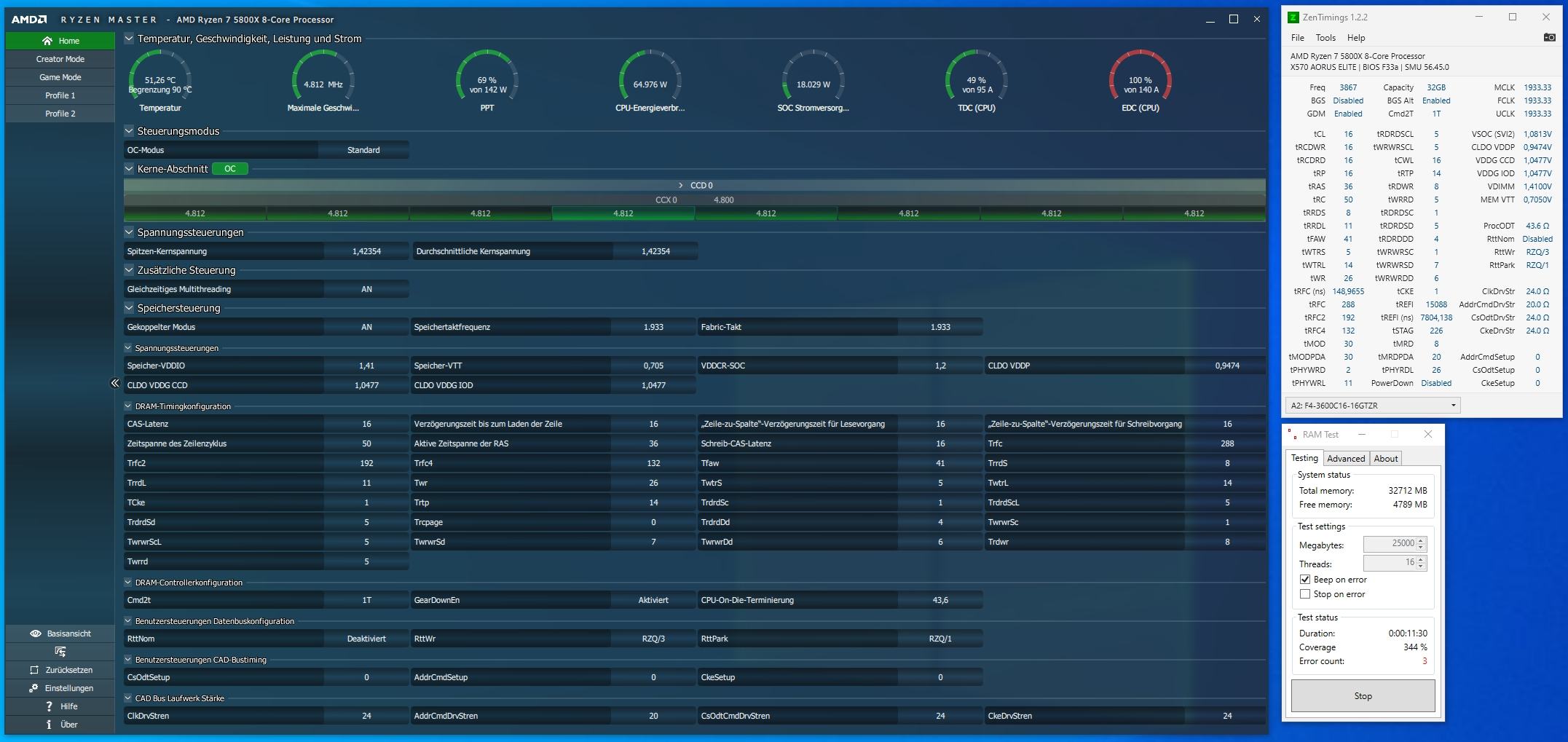The image size is (1568, 742).
Task: Click the Threads input field
Action: click(1389, 563)
